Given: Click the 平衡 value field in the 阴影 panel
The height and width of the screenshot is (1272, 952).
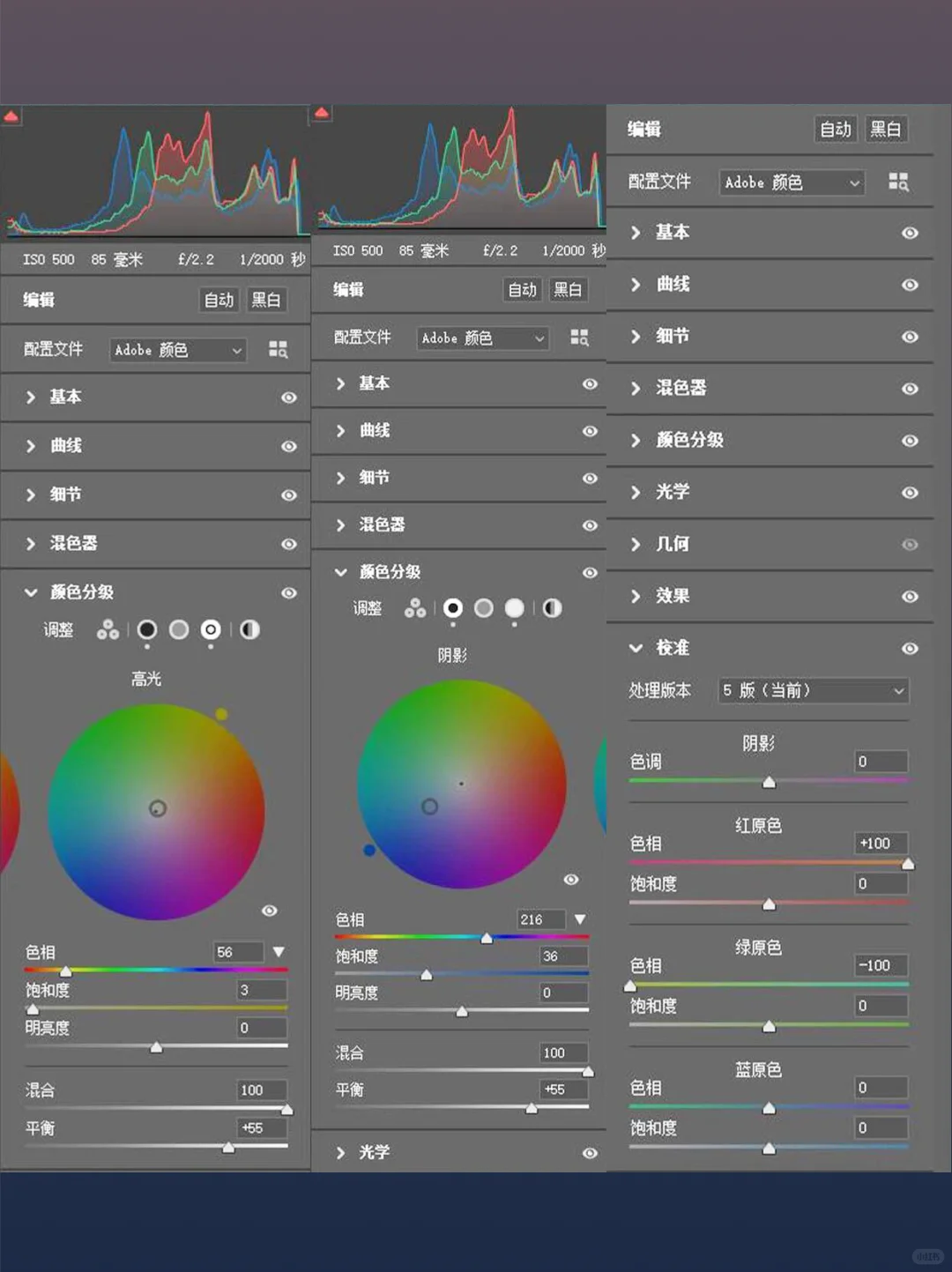Looking at the screenshot, I should pos(564,1090).
